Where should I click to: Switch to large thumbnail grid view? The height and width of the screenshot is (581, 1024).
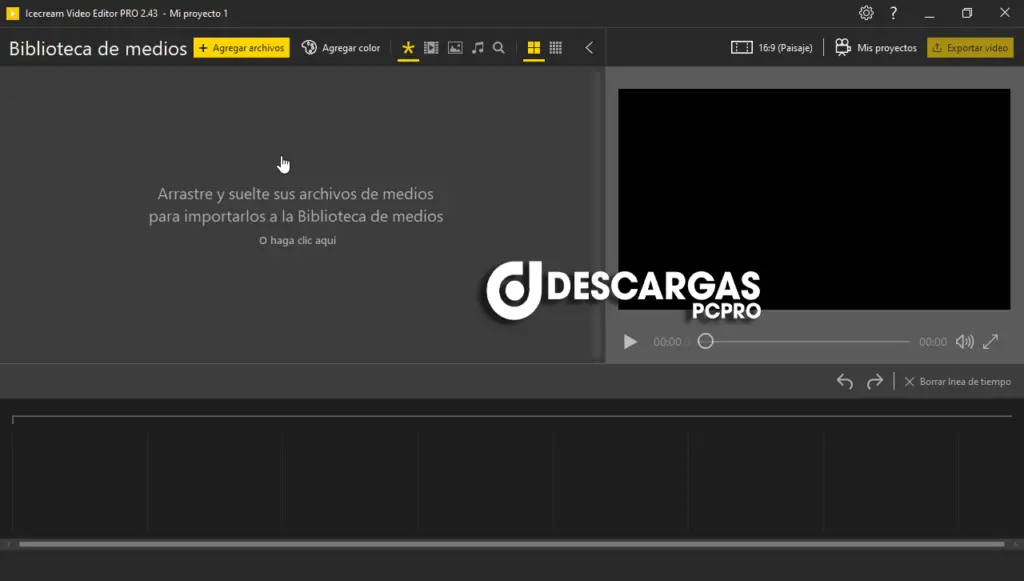(534, 48)
